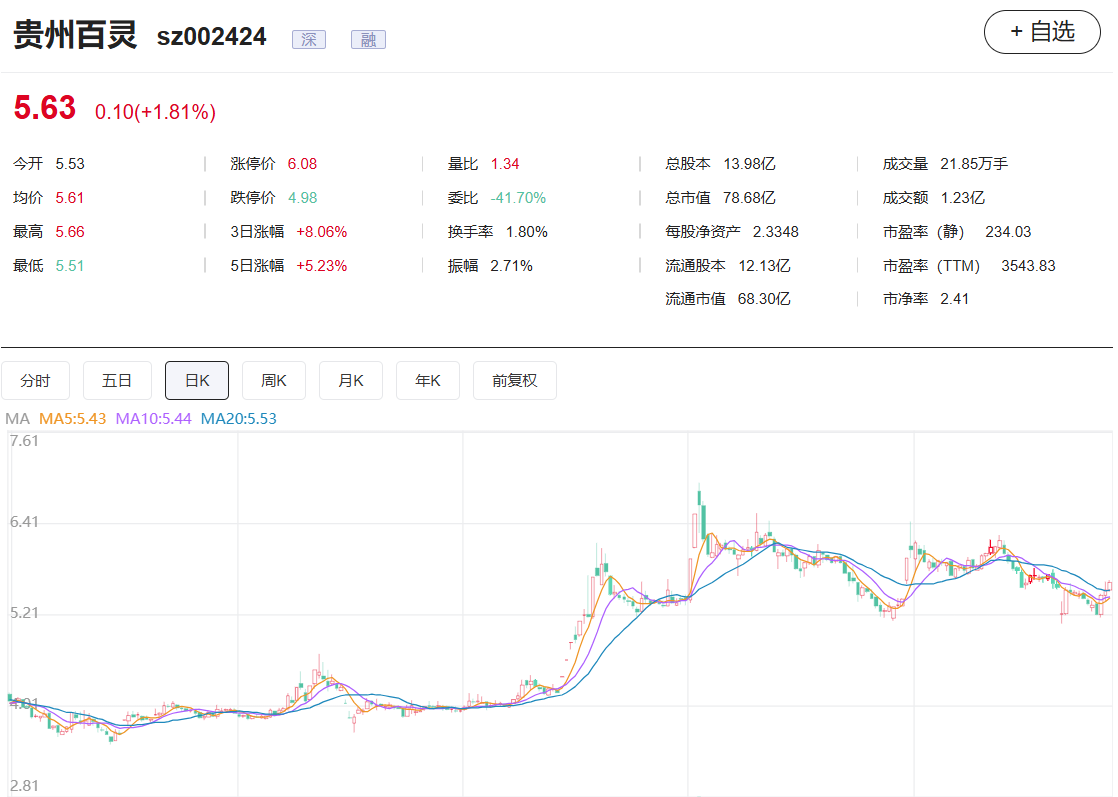
Task: Click the 深 exchange badge icon
Action: coord(309,39)
